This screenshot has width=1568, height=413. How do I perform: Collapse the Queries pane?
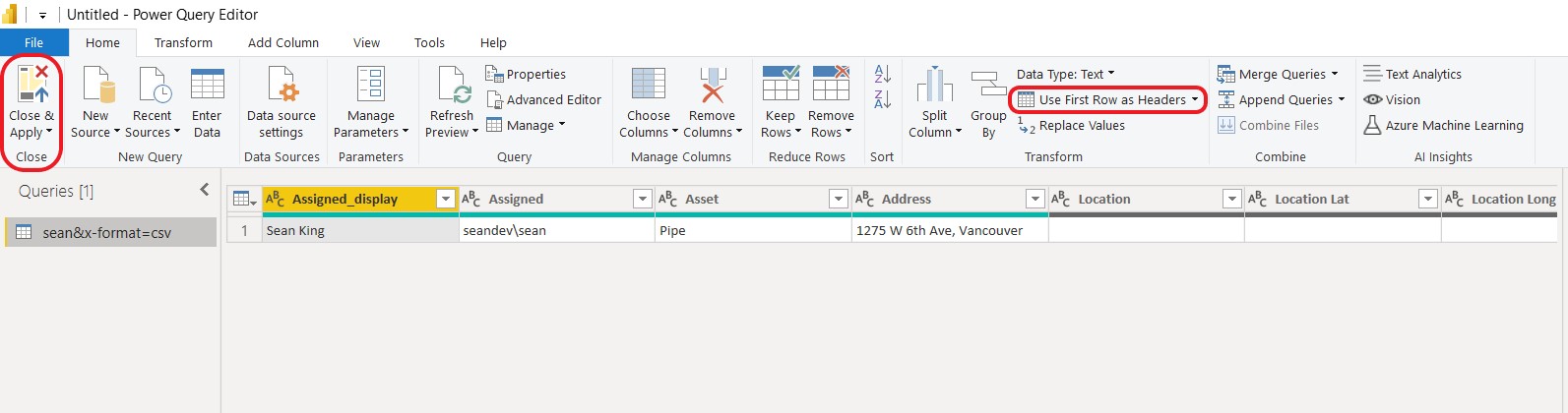(205, 190)
